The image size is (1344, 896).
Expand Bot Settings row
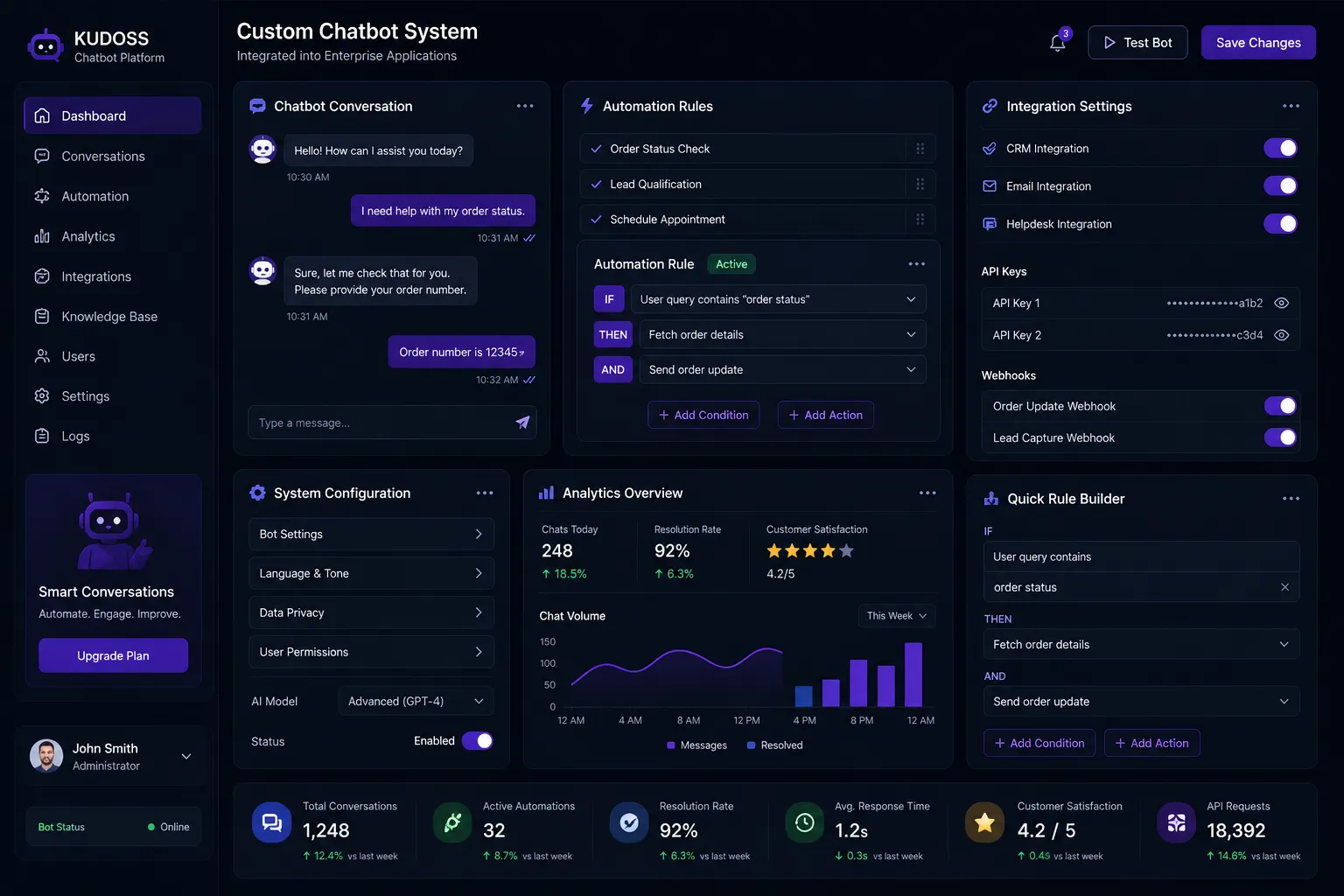pos(371,534)
